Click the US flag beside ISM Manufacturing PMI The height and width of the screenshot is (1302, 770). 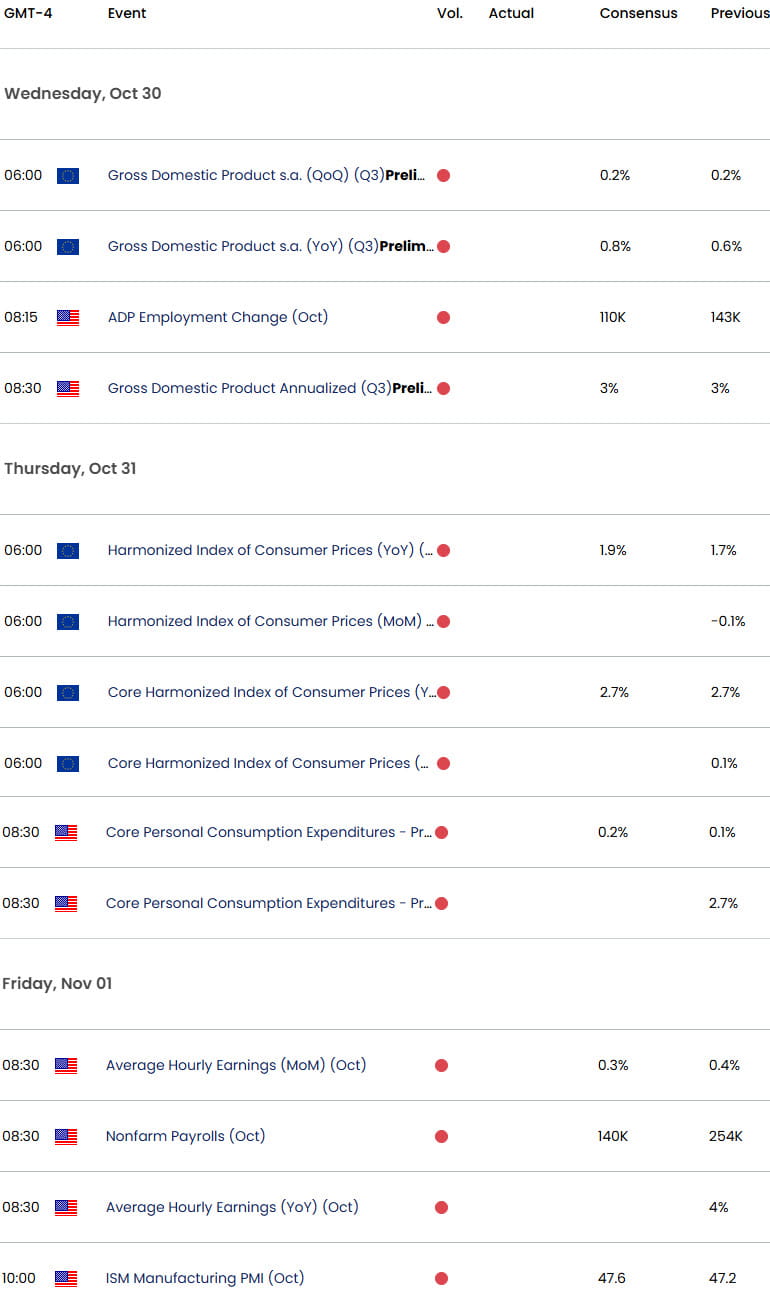[66, 1278]
